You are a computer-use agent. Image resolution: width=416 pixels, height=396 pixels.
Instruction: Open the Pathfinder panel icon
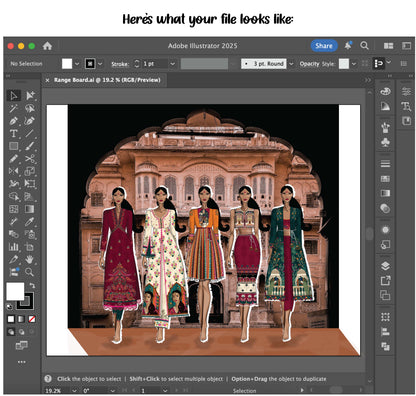[x=385, y=346]
